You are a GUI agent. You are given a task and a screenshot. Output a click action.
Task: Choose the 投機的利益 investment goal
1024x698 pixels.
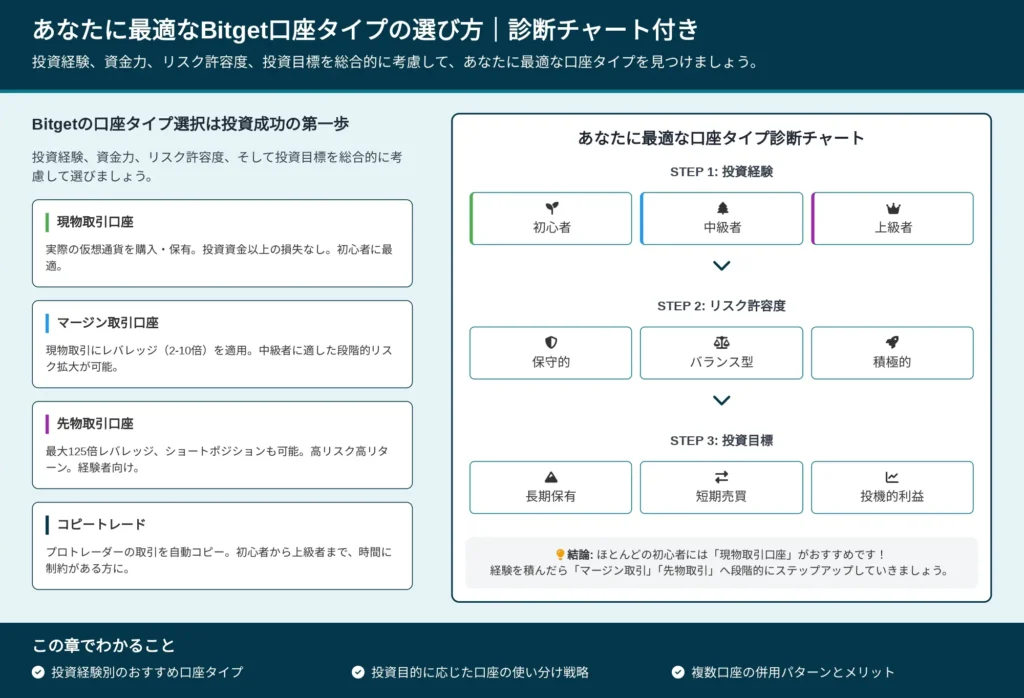pos(892,488)
